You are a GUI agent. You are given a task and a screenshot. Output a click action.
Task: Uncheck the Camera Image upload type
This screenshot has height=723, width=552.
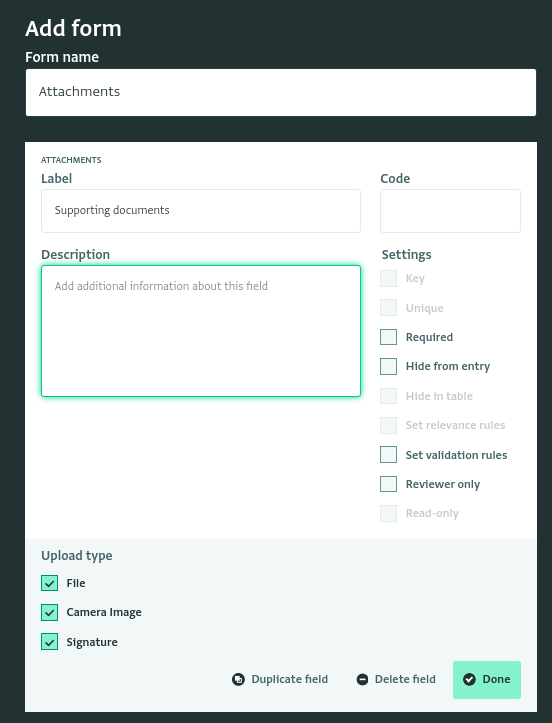(x=49, y=612)
